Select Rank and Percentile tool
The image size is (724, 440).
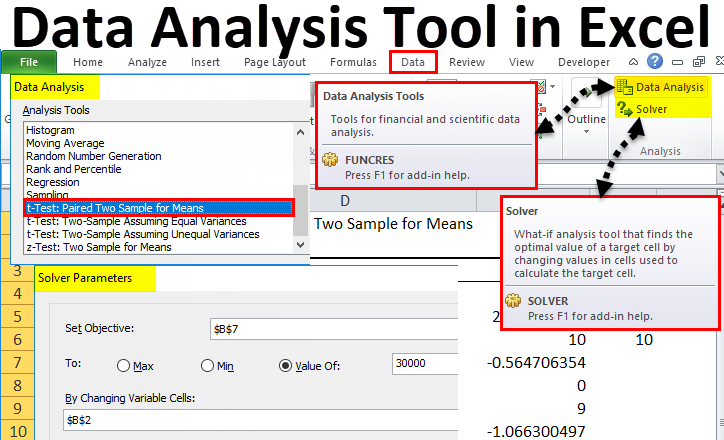[73, 169]
